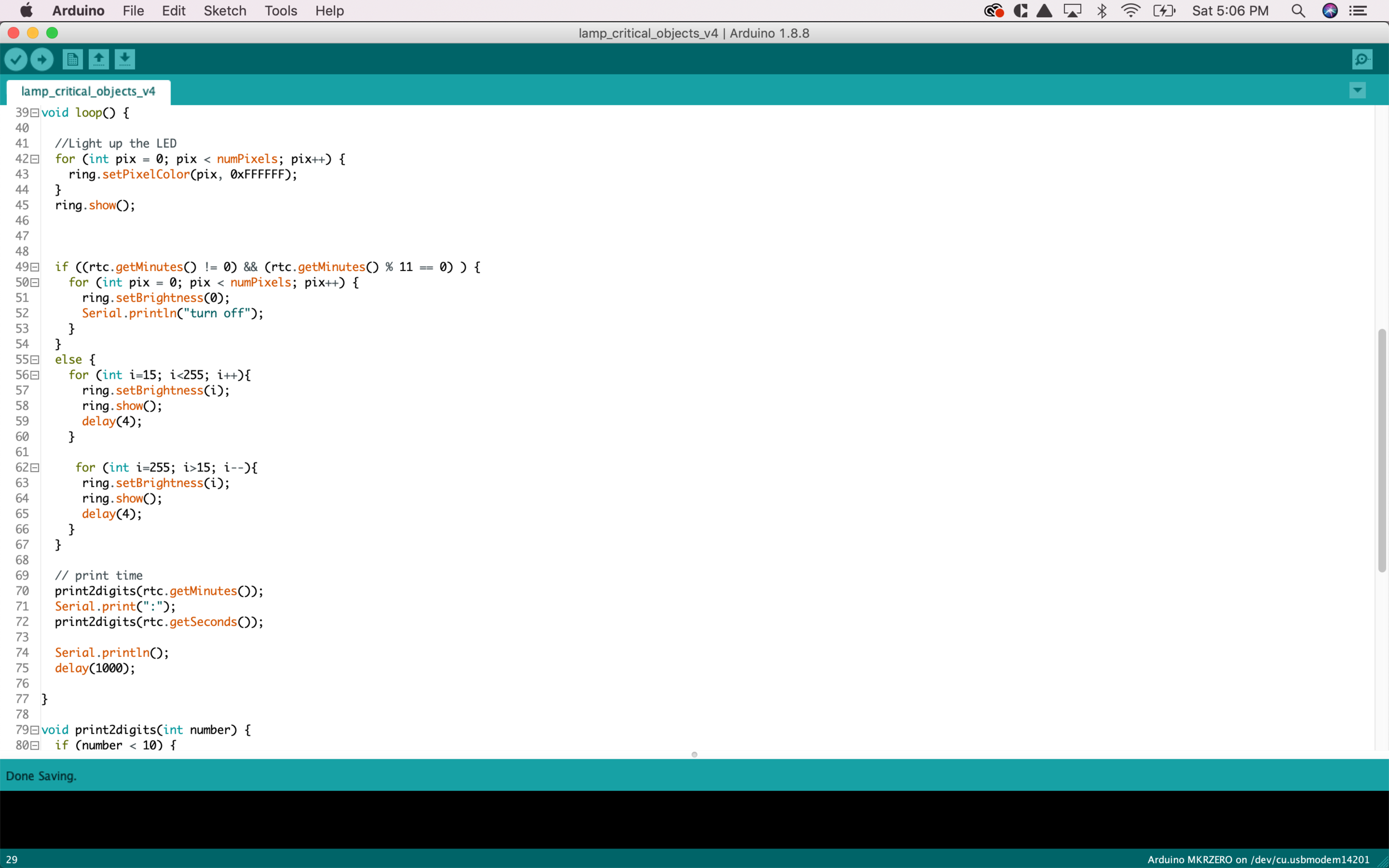Collapse the else block fold at line 55
1389x868 pixels.
pos(35,360)
